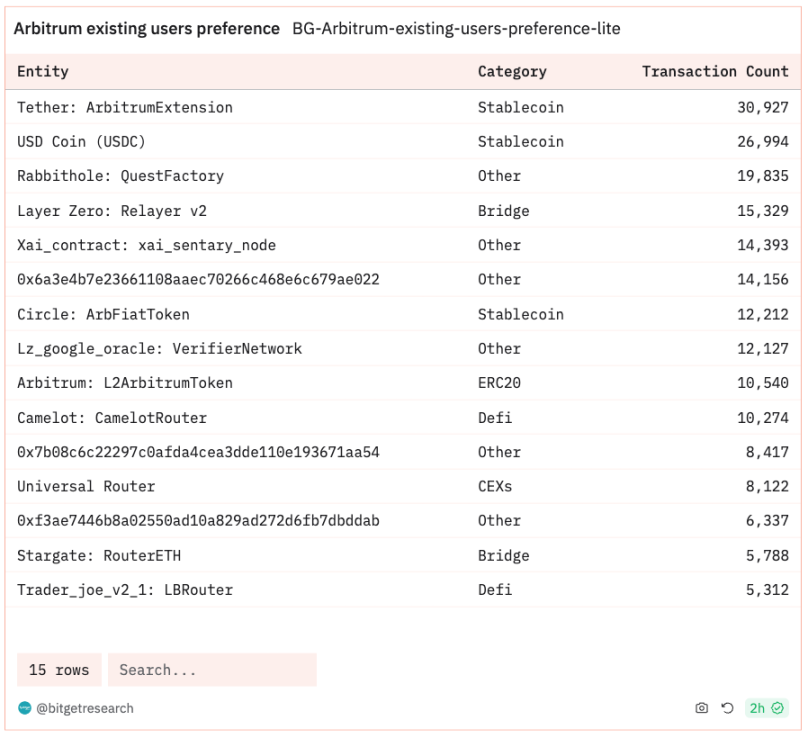Click the 2h freshness status badge
Screen dimensions: 808x738
click(x=766, y=708)
